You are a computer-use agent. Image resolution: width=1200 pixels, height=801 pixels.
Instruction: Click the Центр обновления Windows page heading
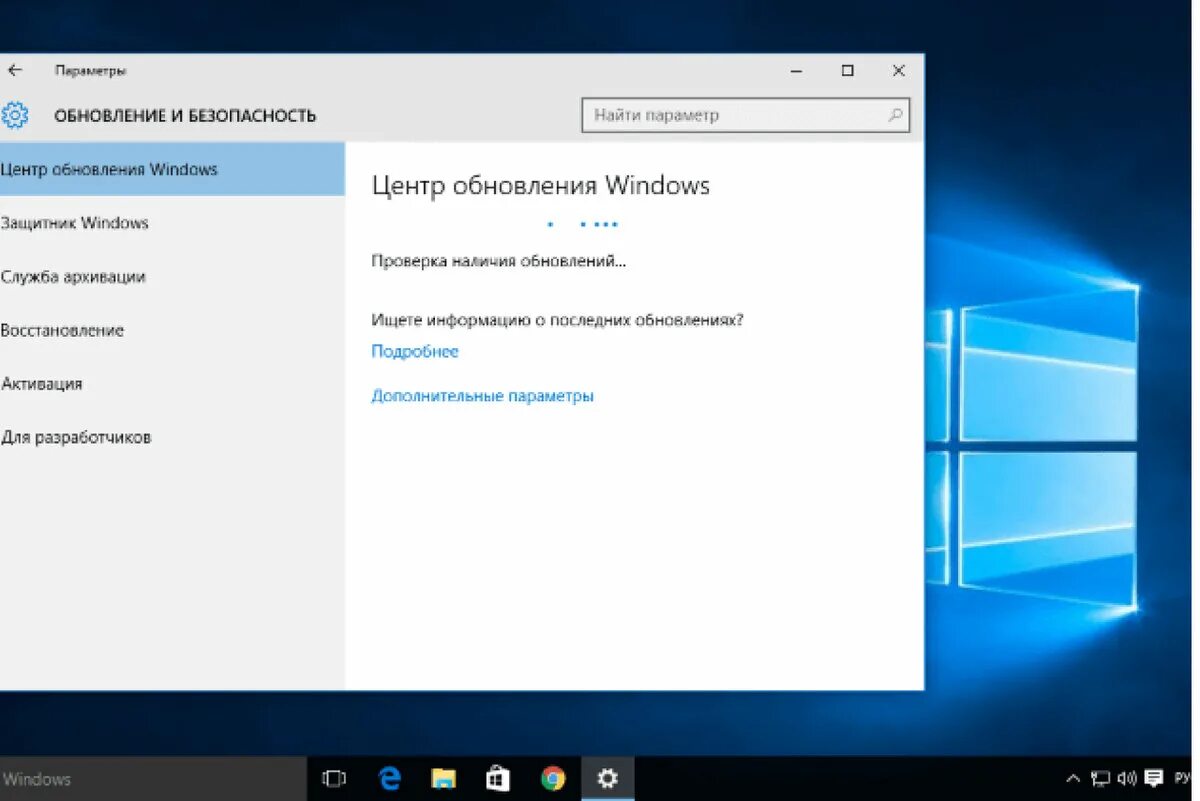pos(541,186)
